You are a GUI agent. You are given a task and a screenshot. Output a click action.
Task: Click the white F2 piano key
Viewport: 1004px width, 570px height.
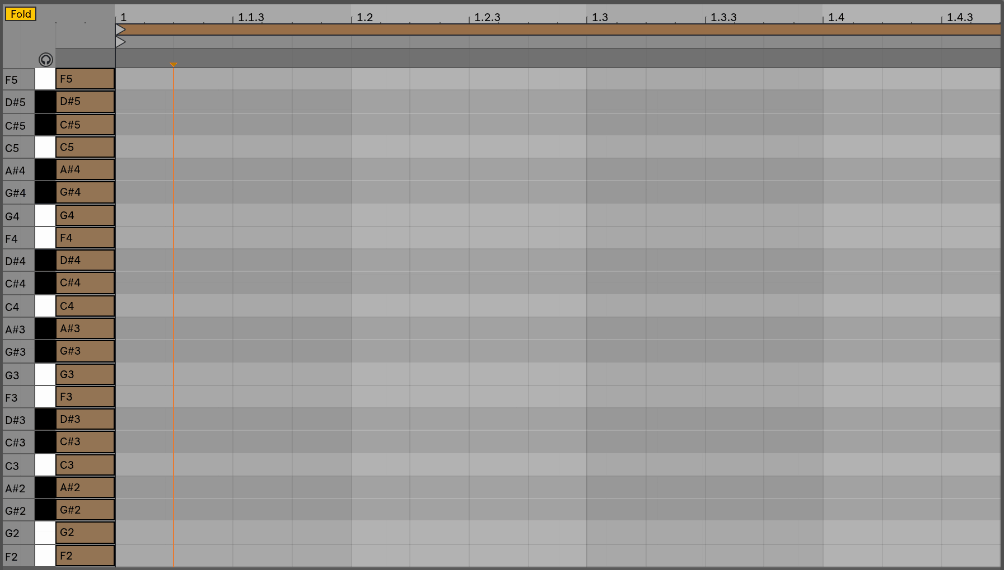click(45, 556)
